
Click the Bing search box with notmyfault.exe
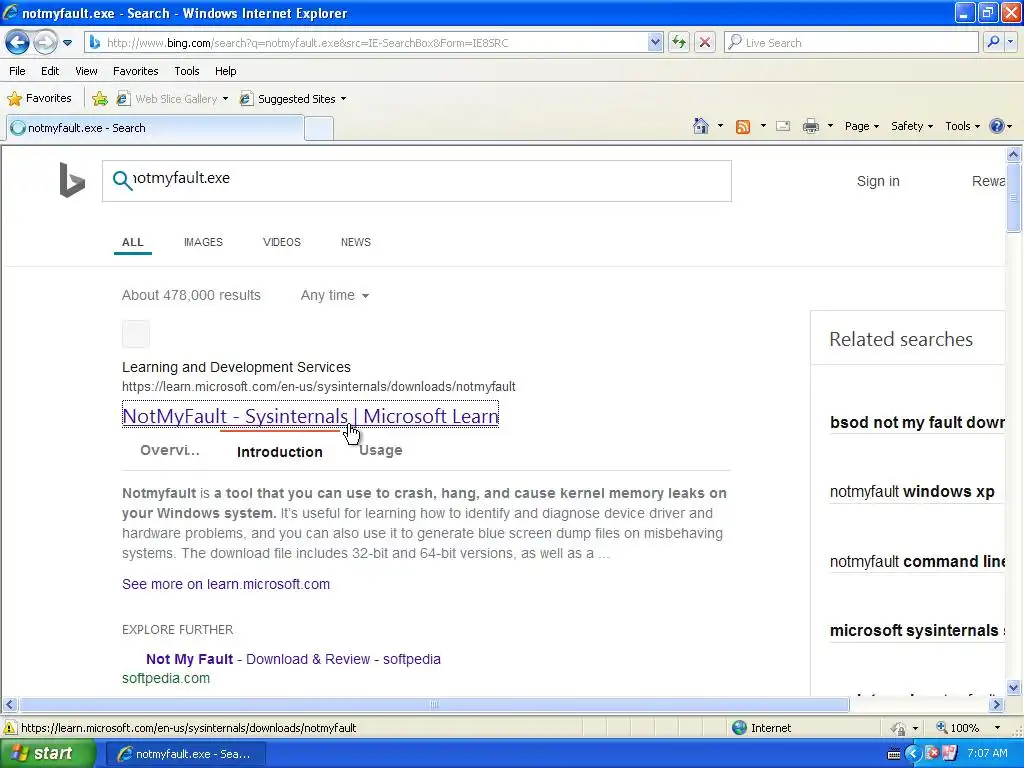(x=417, y=181)
